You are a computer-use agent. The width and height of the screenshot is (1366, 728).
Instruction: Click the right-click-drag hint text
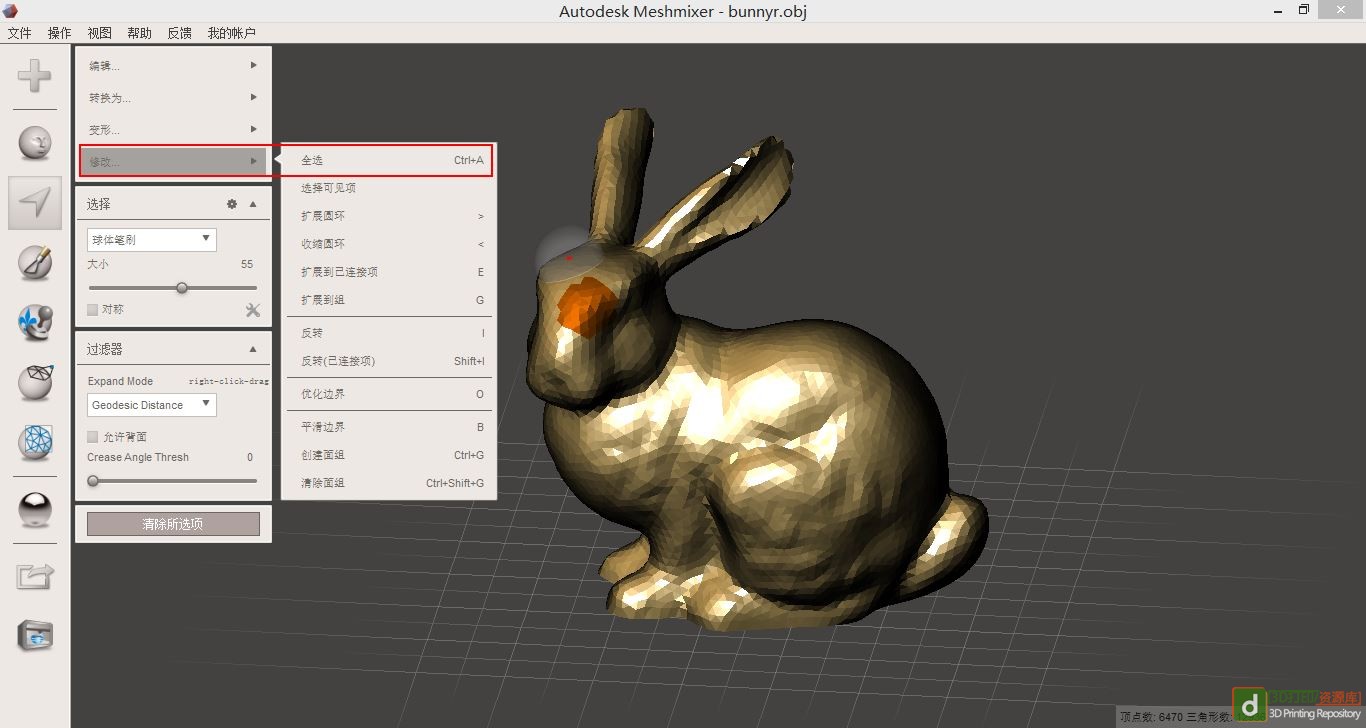[229, 381]
